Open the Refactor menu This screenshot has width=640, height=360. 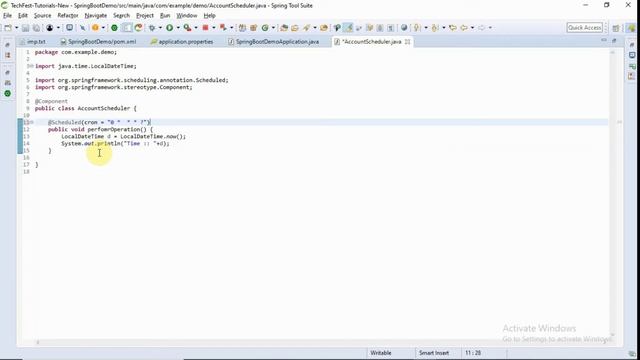click(68, 16)
